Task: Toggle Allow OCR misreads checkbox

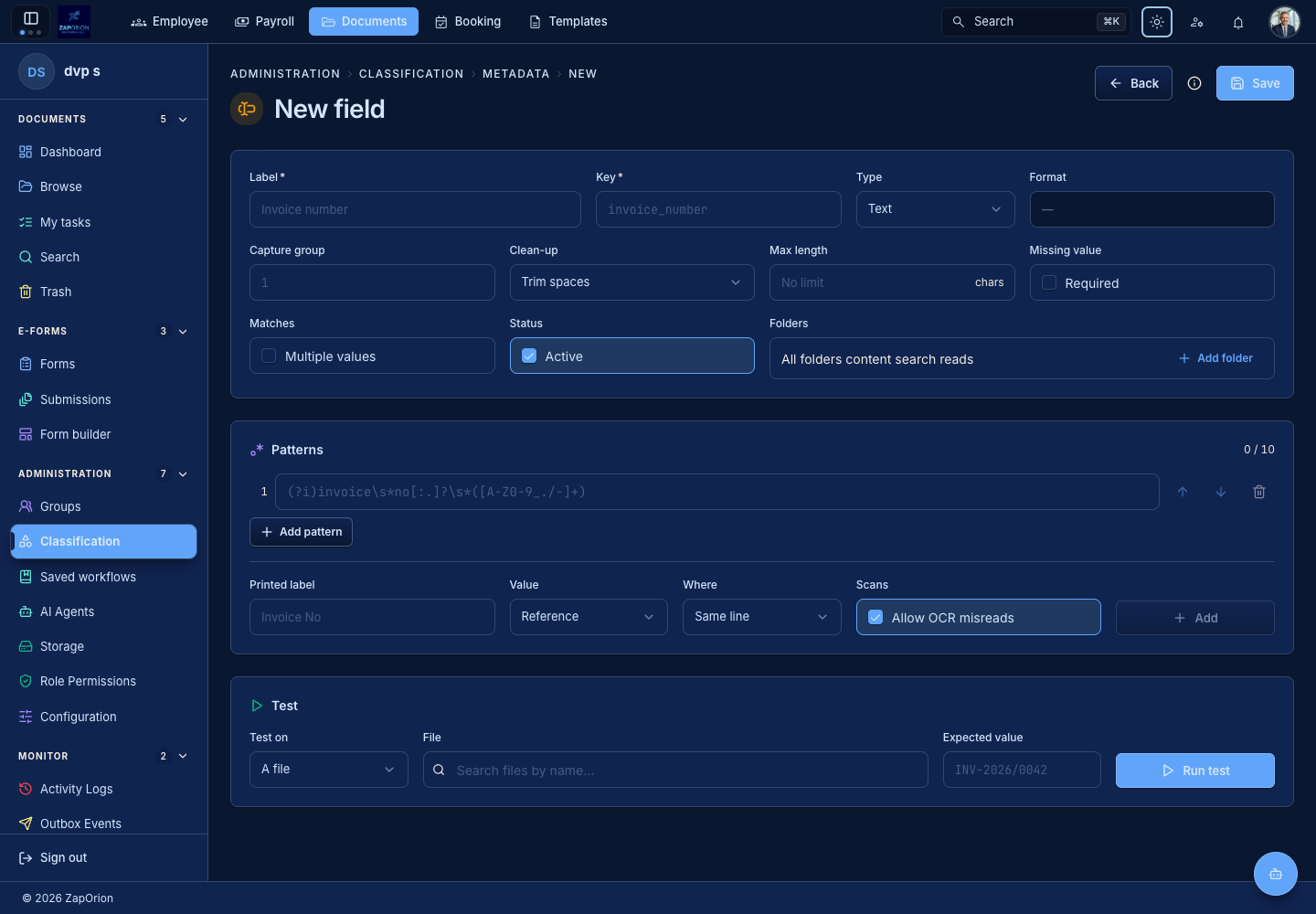Action: (876, 618)
